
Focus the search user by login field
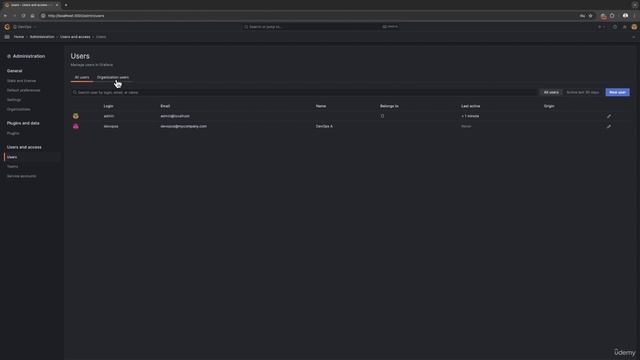[x=303, y=93]
